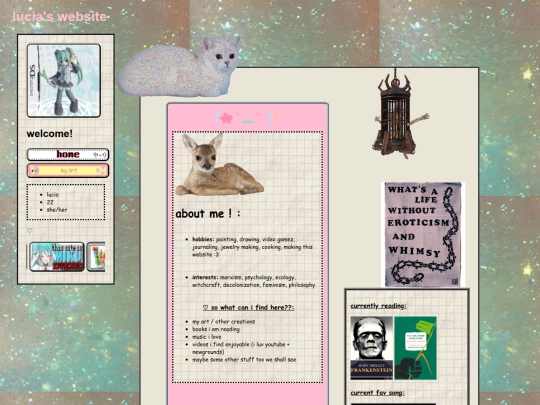The width and height of the screenshot is (540, 405).
Task: Open the Frankenstein book cover
Action: click(372, 348)
